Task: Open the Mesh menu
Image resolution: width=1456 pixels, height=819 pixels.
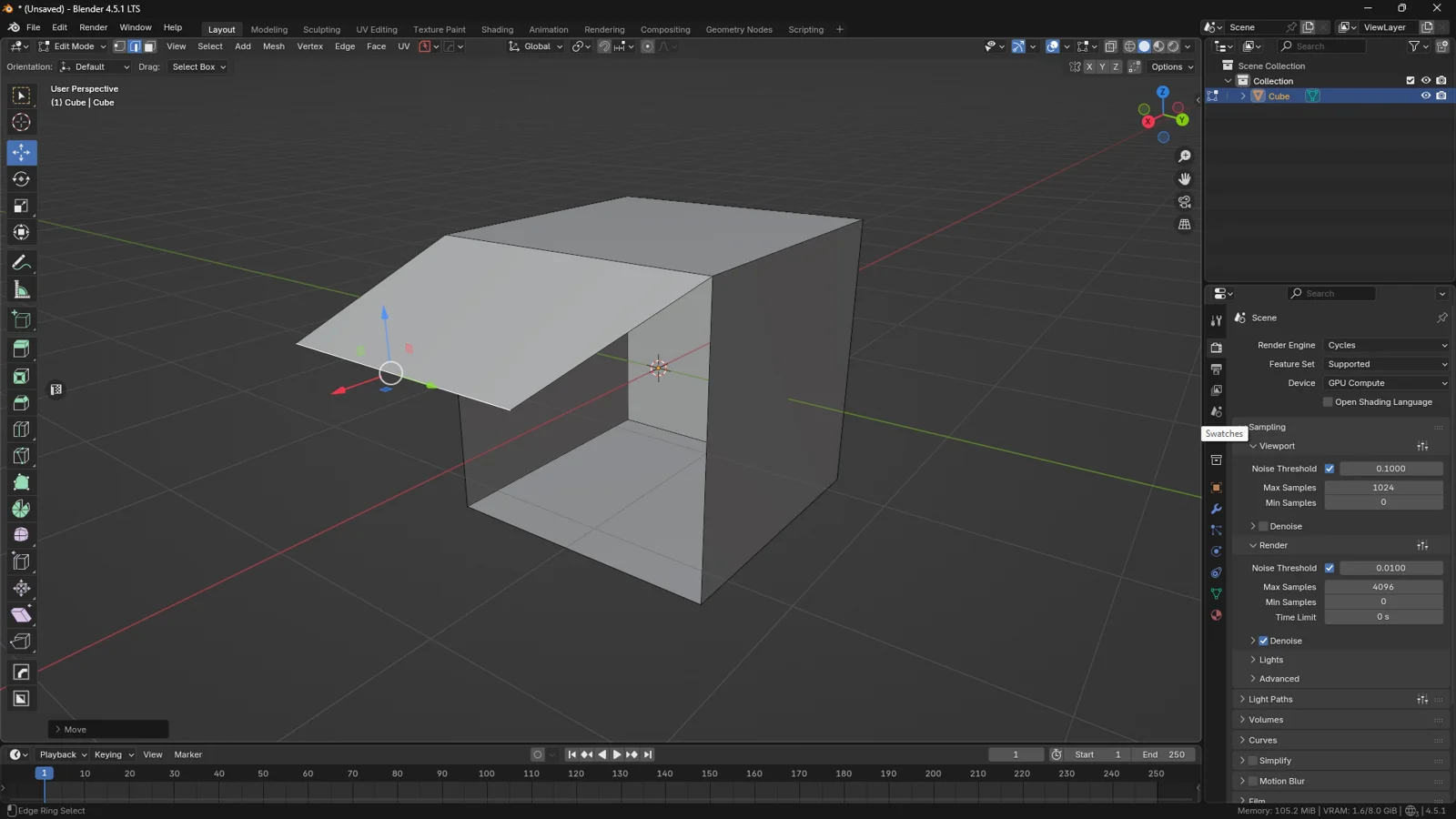Action: (x=273, y=46)
